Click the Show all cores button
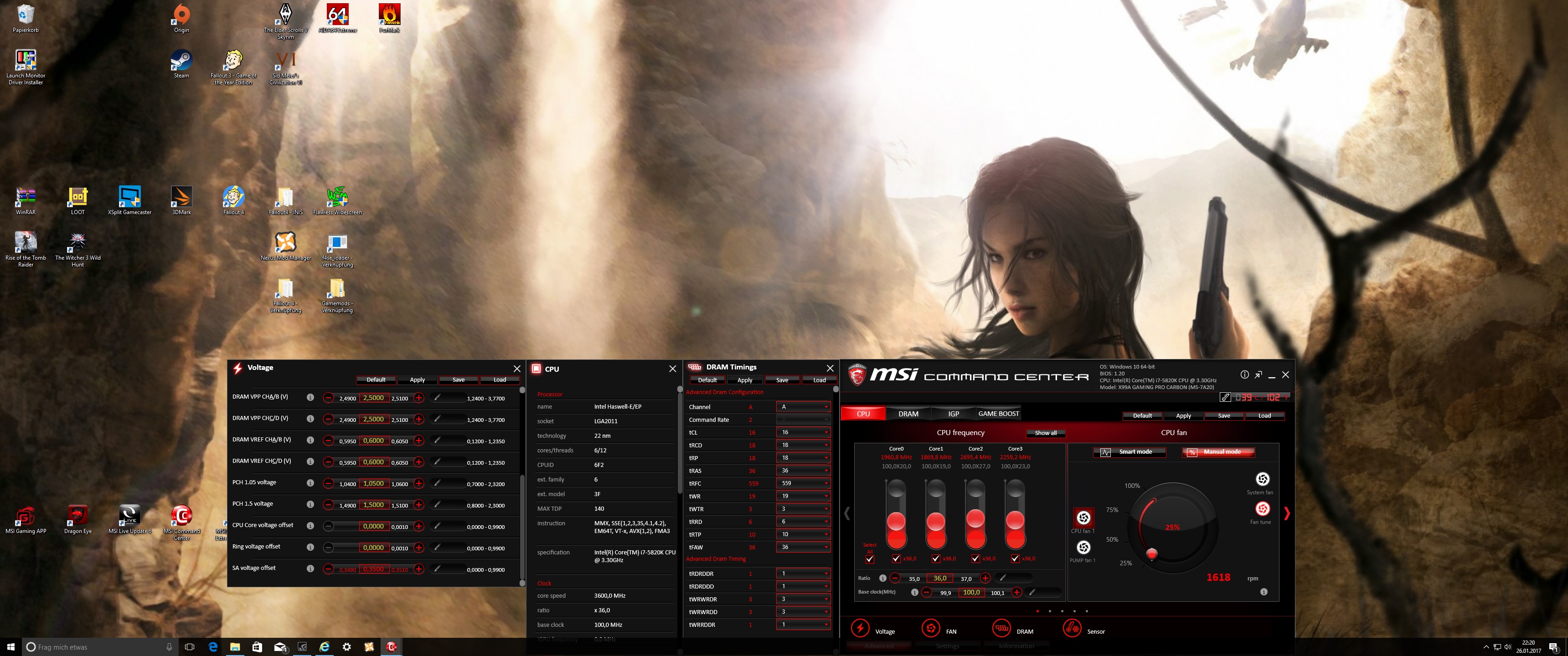 pos(1046,433)
